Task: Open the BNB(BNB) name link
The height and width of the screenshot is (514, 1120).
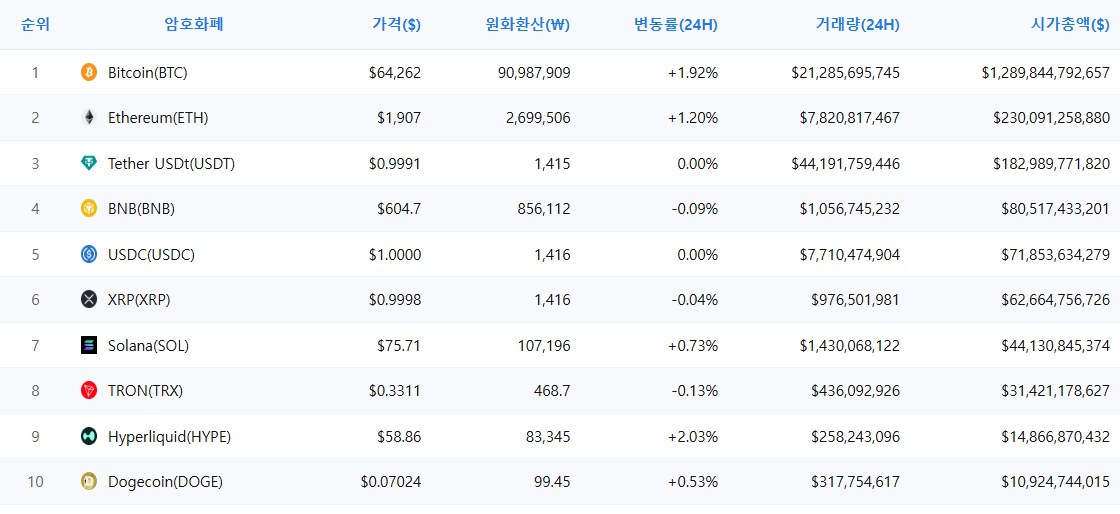Action: click(x=141, y=208)
